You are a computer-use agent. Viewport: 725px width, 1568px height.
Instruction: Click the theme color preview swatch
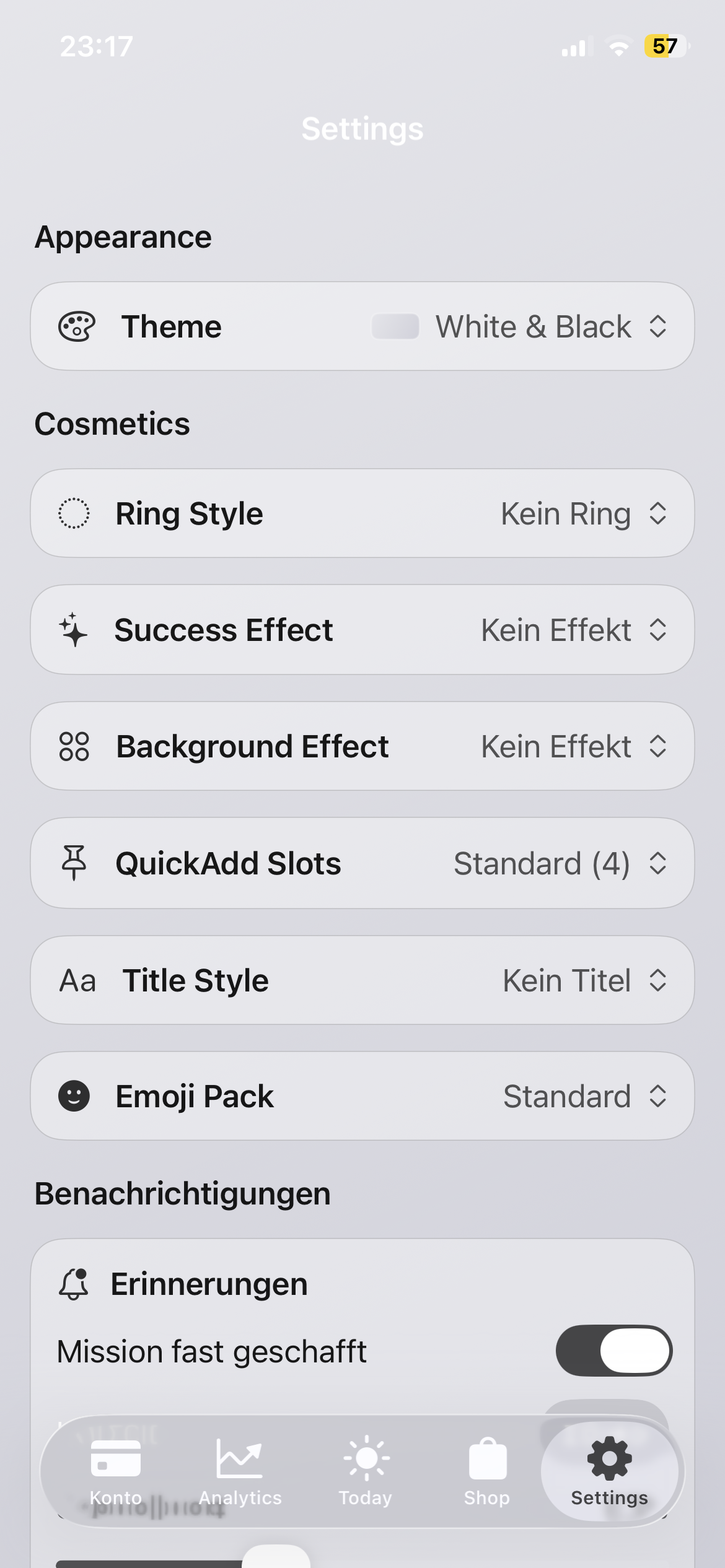[x=395, y=326]
